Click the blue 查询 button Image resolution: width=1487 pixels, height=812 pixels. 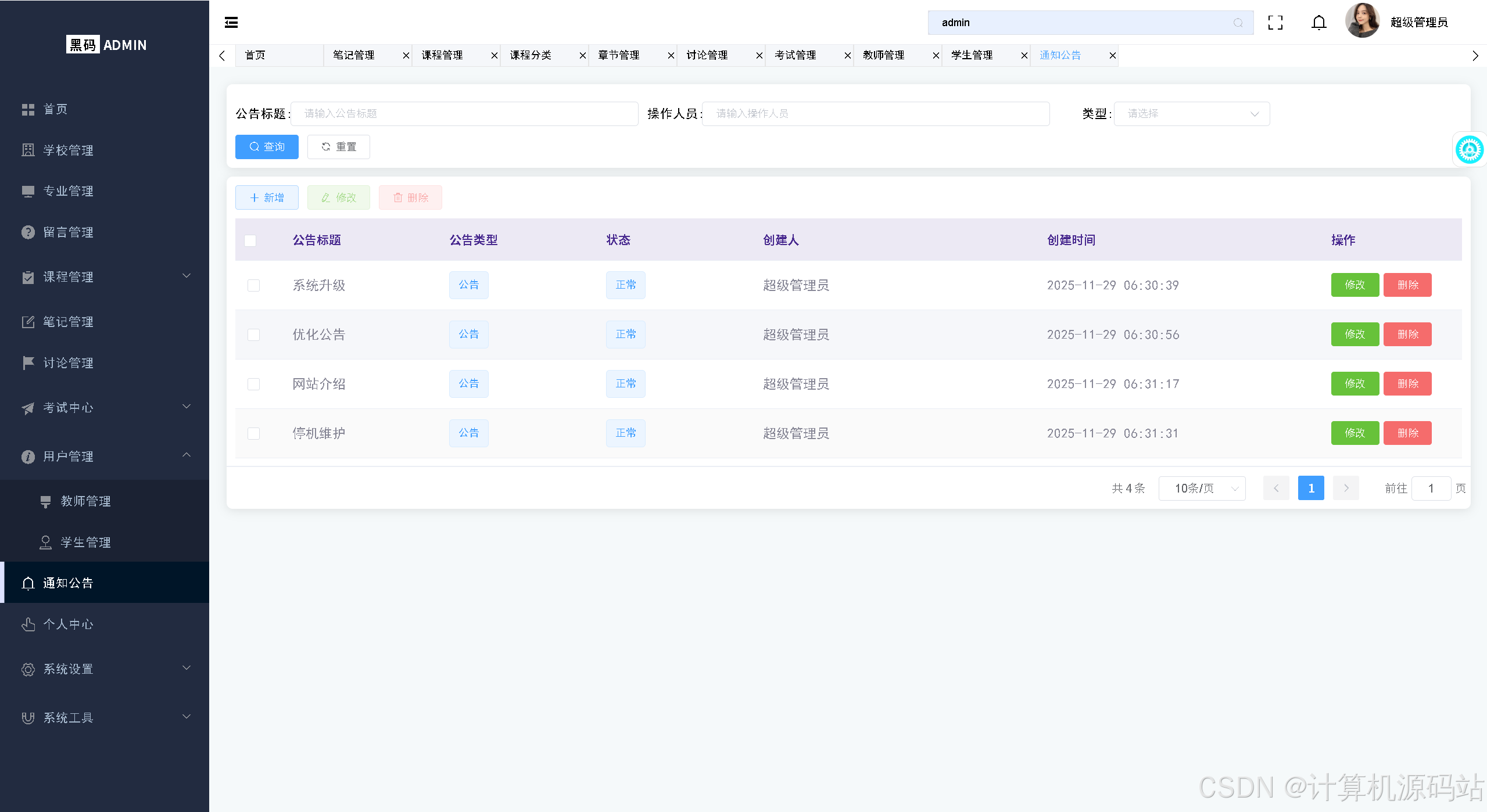(267, 147)
